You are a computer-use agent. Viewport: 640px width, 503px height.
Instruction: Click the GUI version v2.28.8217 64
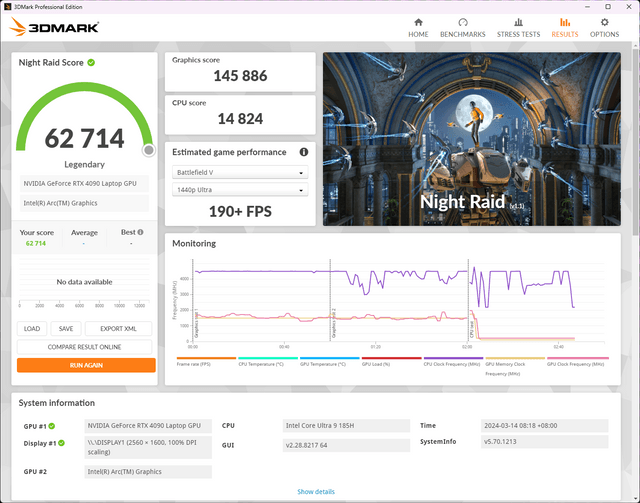click(346, 445)
